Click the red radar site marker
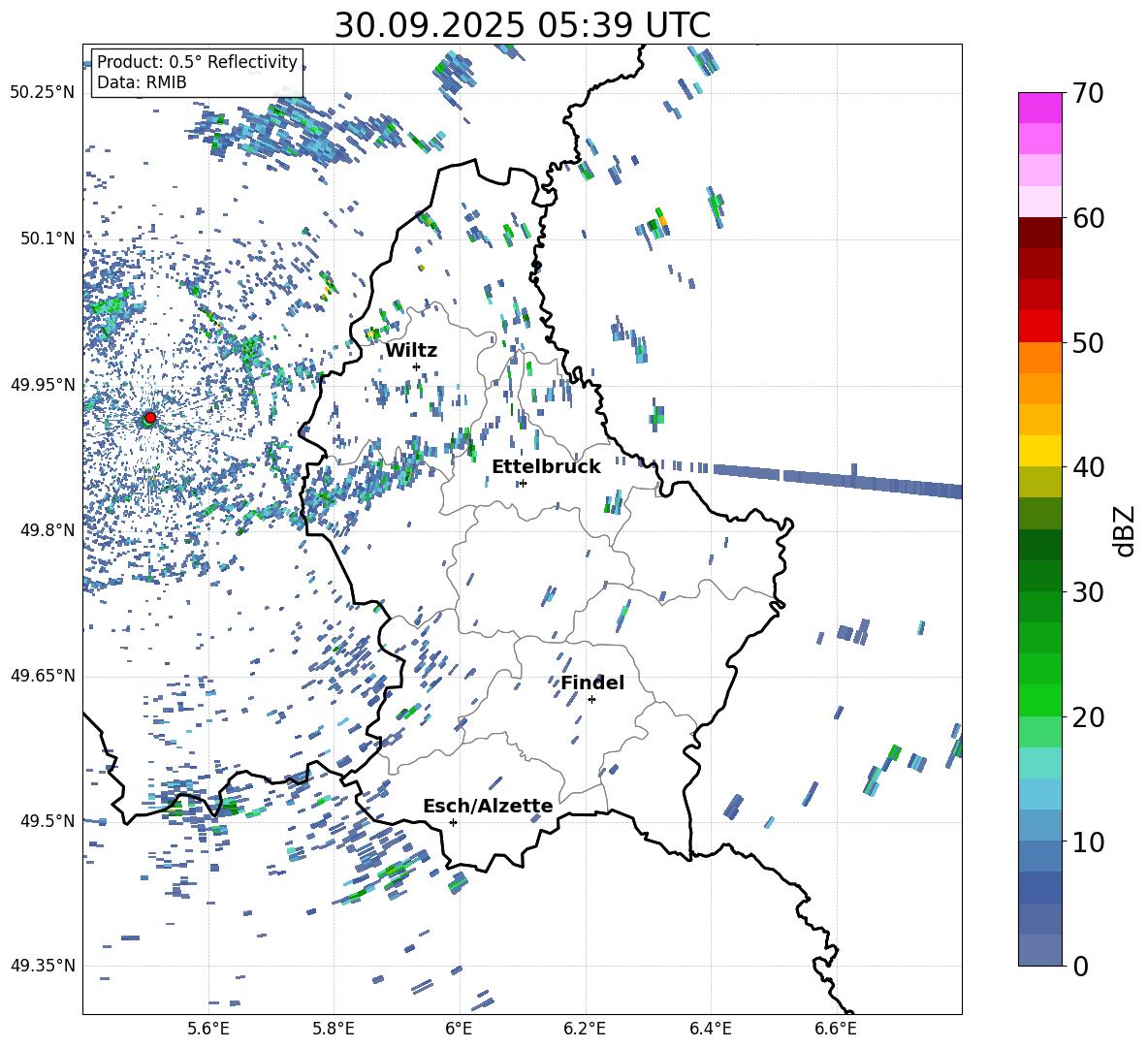This screenshot has height=1048, width=1148. click(x=150, y=418)
